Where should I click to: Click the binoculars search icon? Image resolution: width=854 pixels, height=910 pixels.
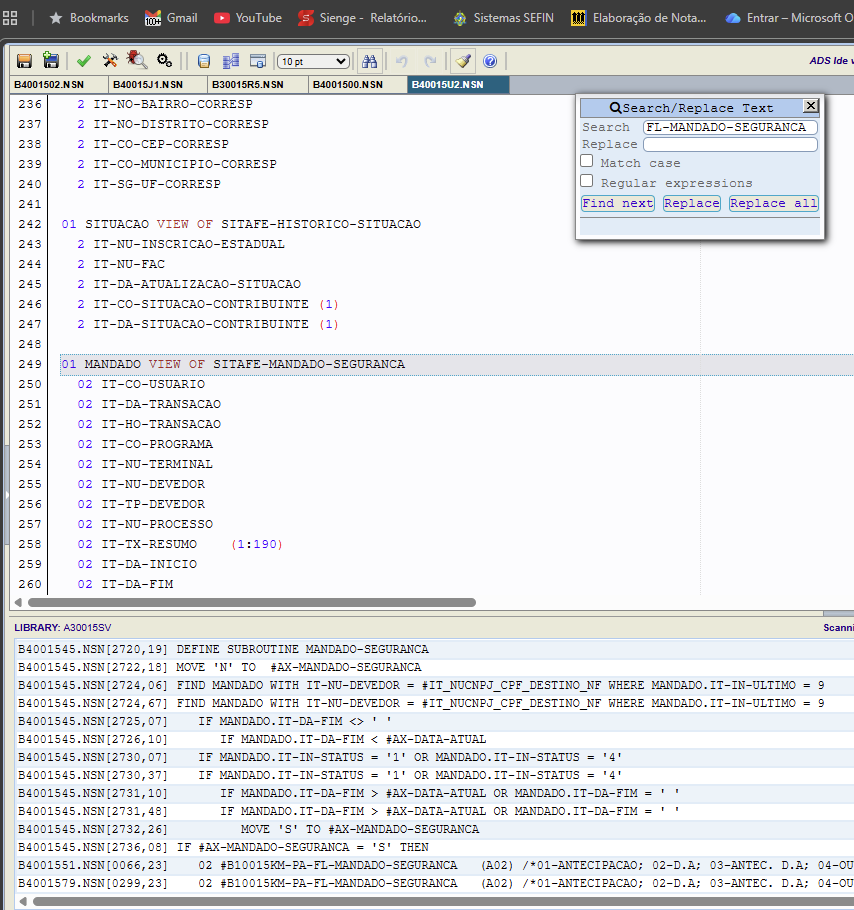click(x=370, y=61)
